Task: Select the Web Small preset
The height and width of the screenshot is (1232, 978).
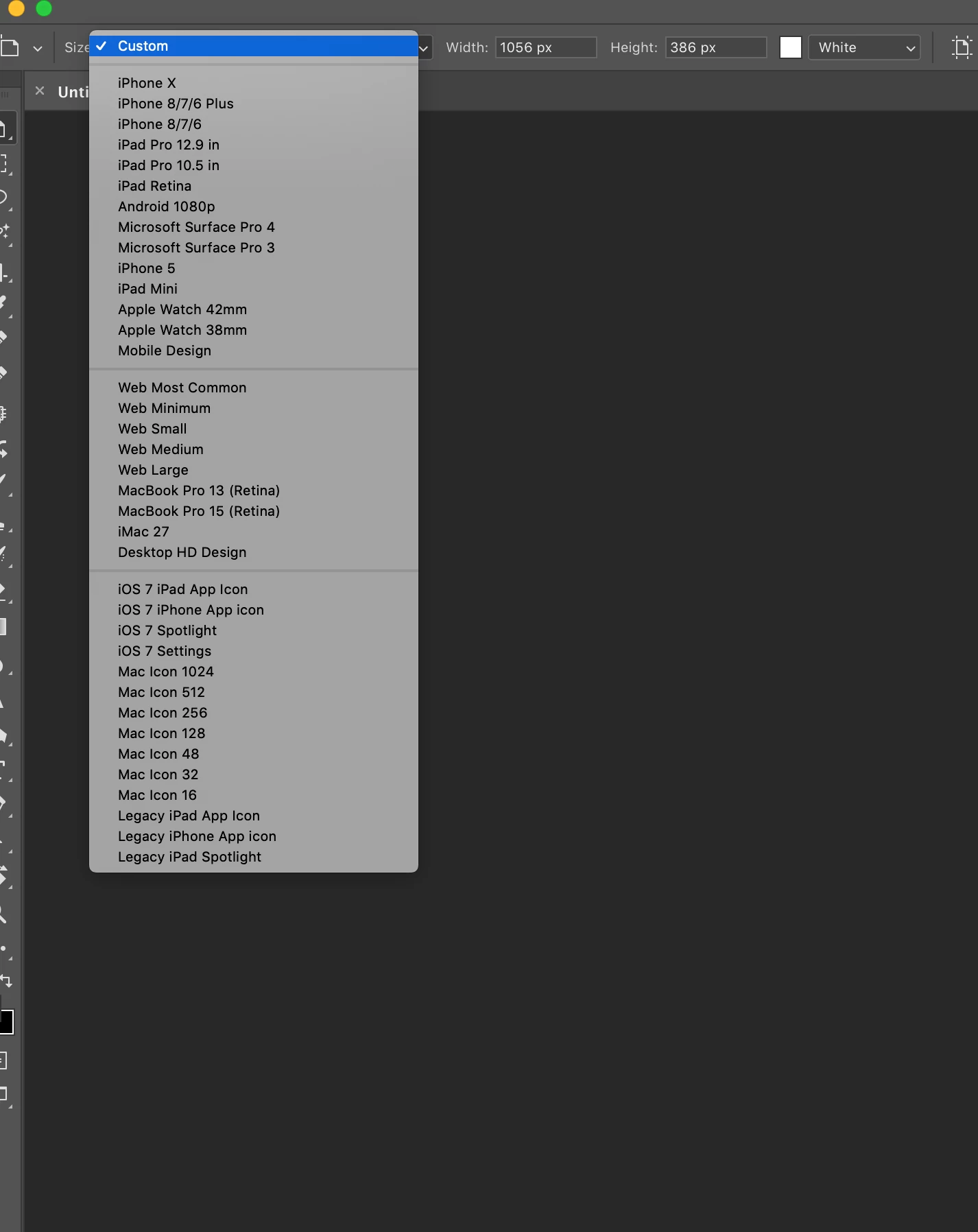Action: (254, 429)
